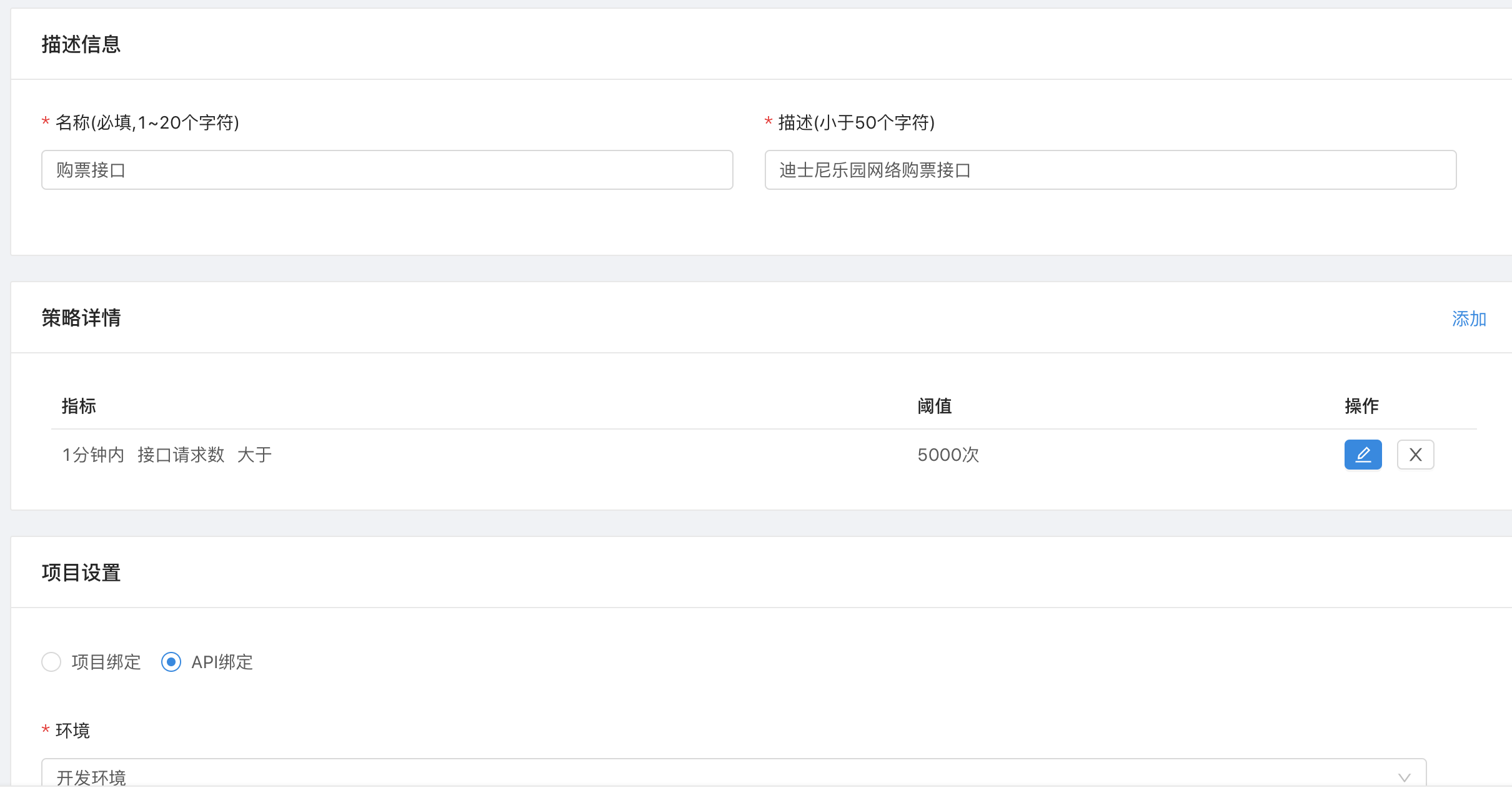Click the 5000次 threshold value

point(948,455)
